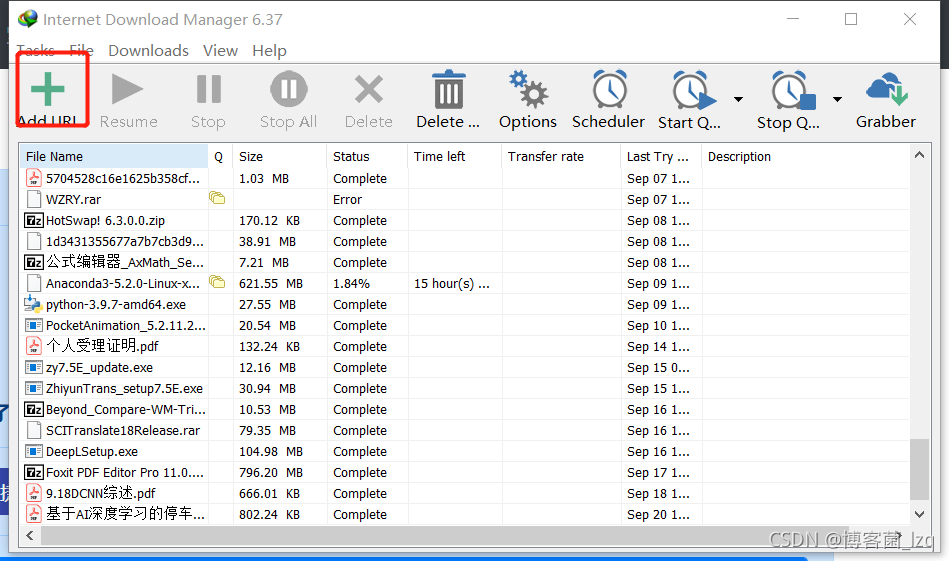Click the 7z icon of Foxit PDF Editor Pro
949x561 pixels.
click(34, 473)
